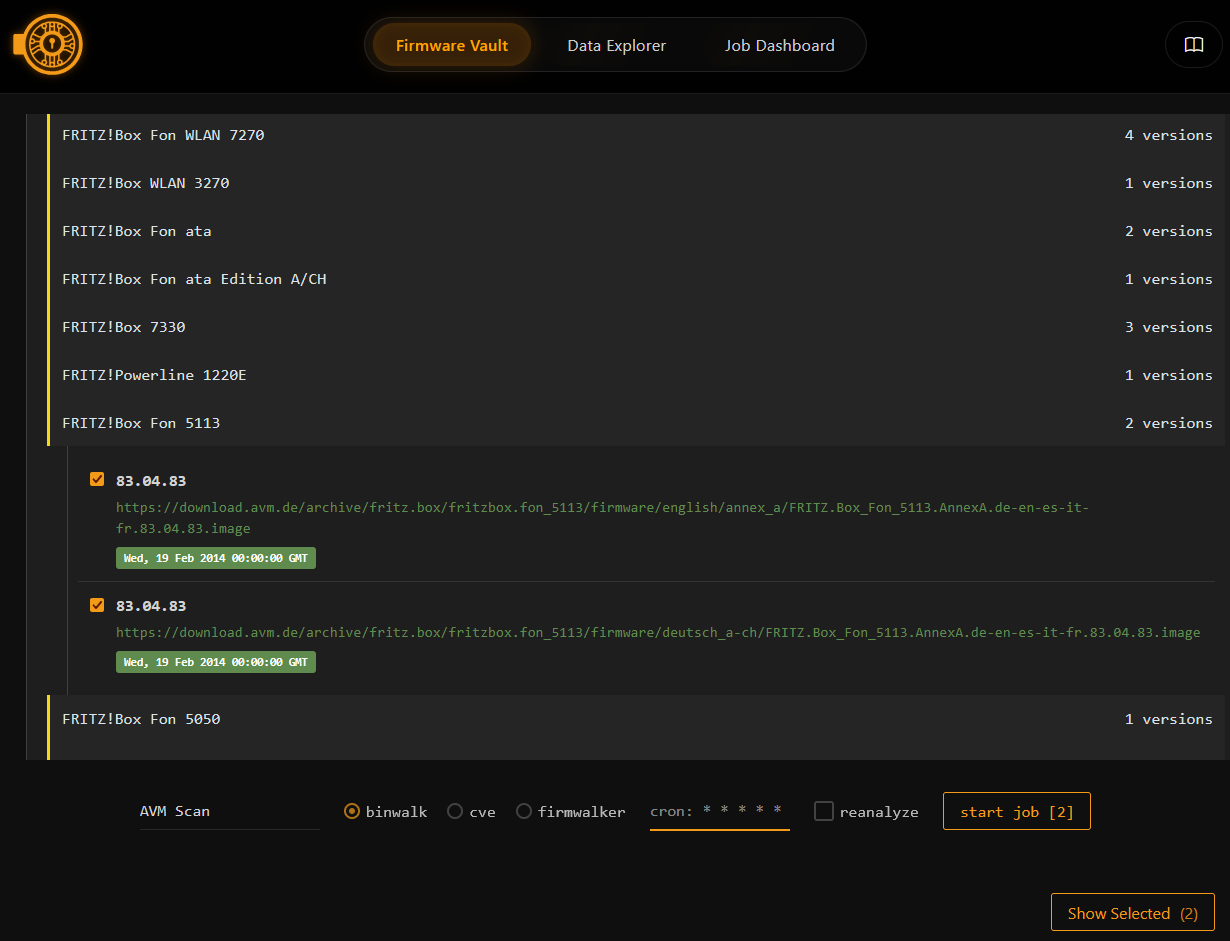Click the date badge under the english annex_a link
This screenshot has height=941, width=1230.
pyautogui.click(x=216, y=558)
